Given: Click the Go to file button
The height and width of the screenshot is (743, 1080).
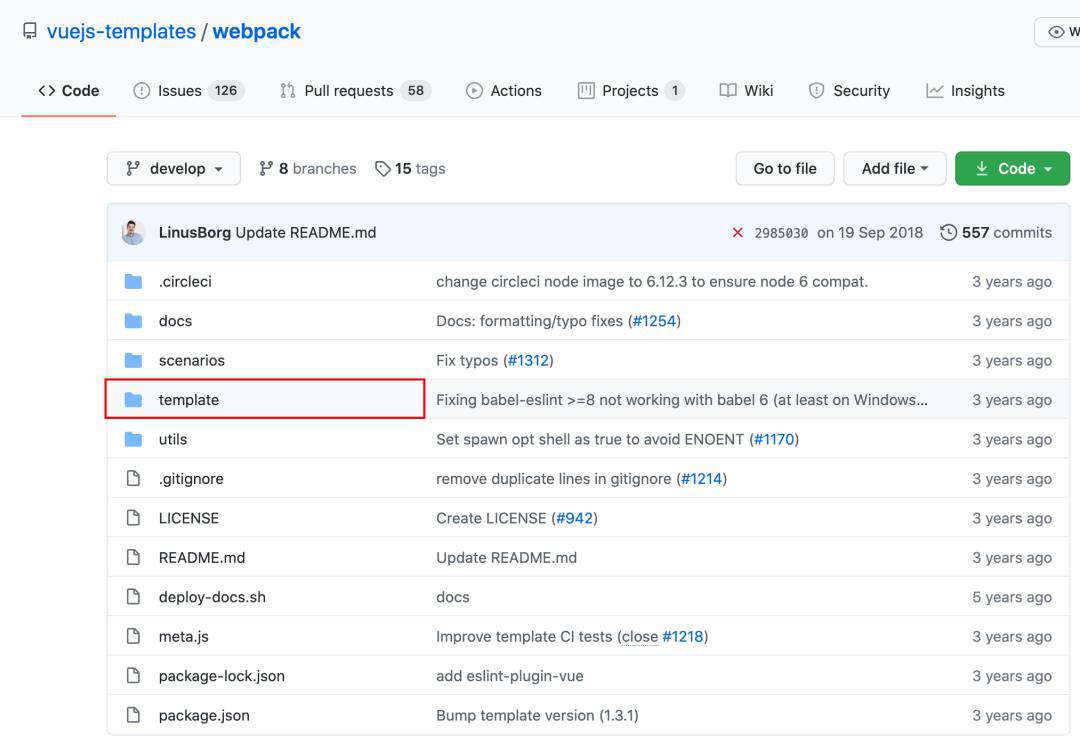Looking at the screenshot, I should [x=785, y=169].
